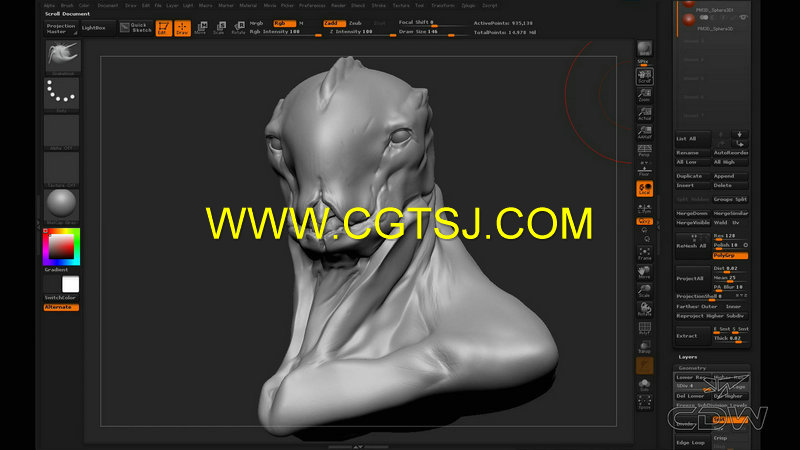Toggle PolyF polyframe display
Screen dimensions: 800x450
point(644,328)
